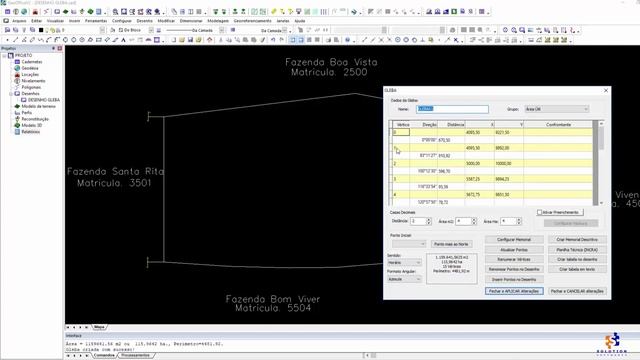Open the Sentido dropdown showing Horário
This screenshot has width=640, height=360.
404,262
